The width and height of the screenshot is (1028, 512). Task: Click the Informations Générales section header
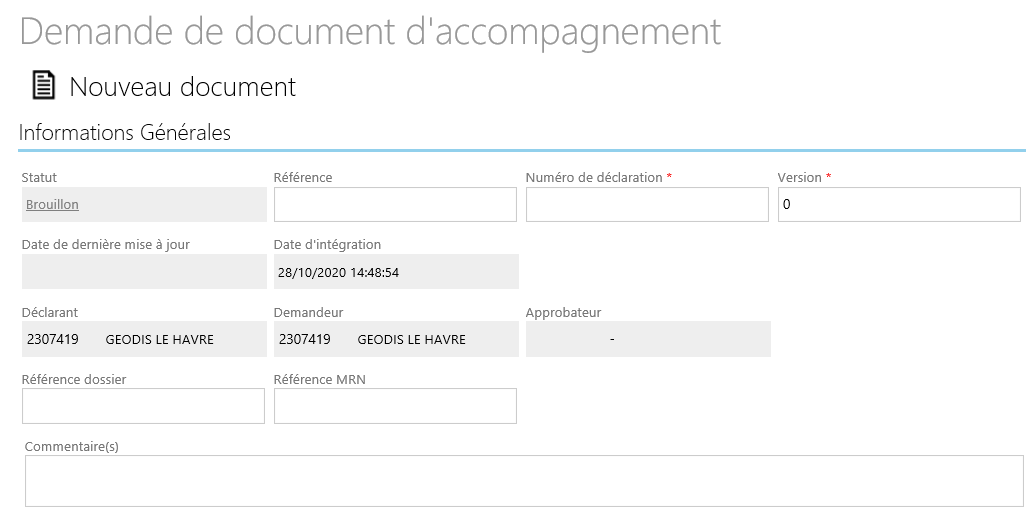click(125, 132)
